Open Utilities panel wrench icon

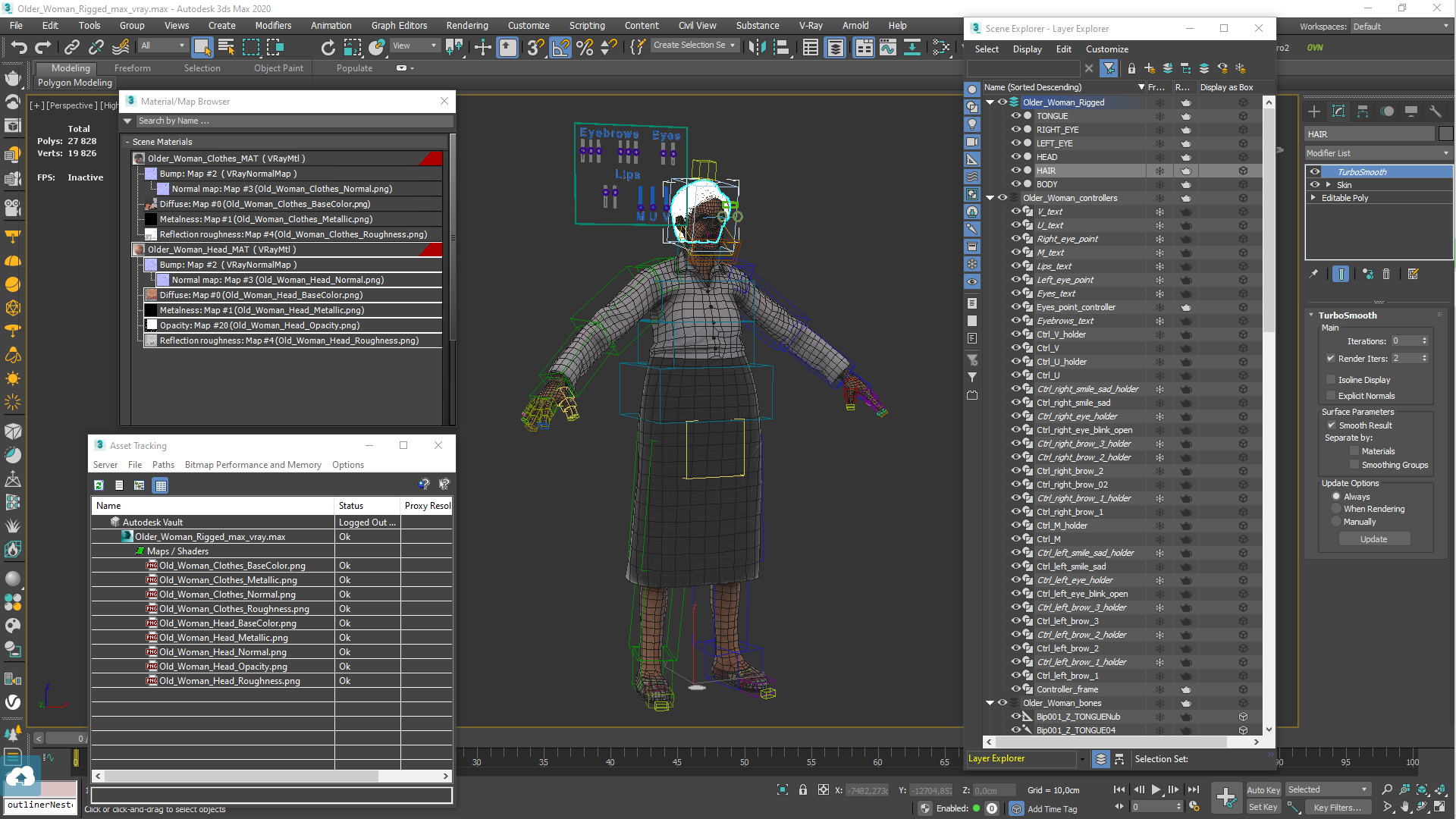(1435, 111)
